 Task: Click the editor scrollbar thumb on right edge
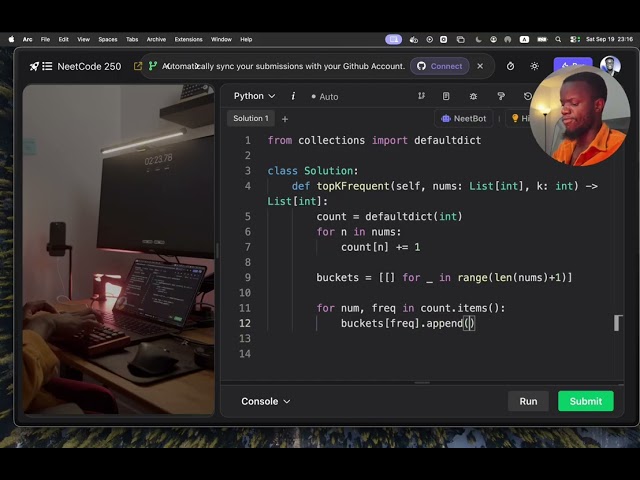coord(618,323)
